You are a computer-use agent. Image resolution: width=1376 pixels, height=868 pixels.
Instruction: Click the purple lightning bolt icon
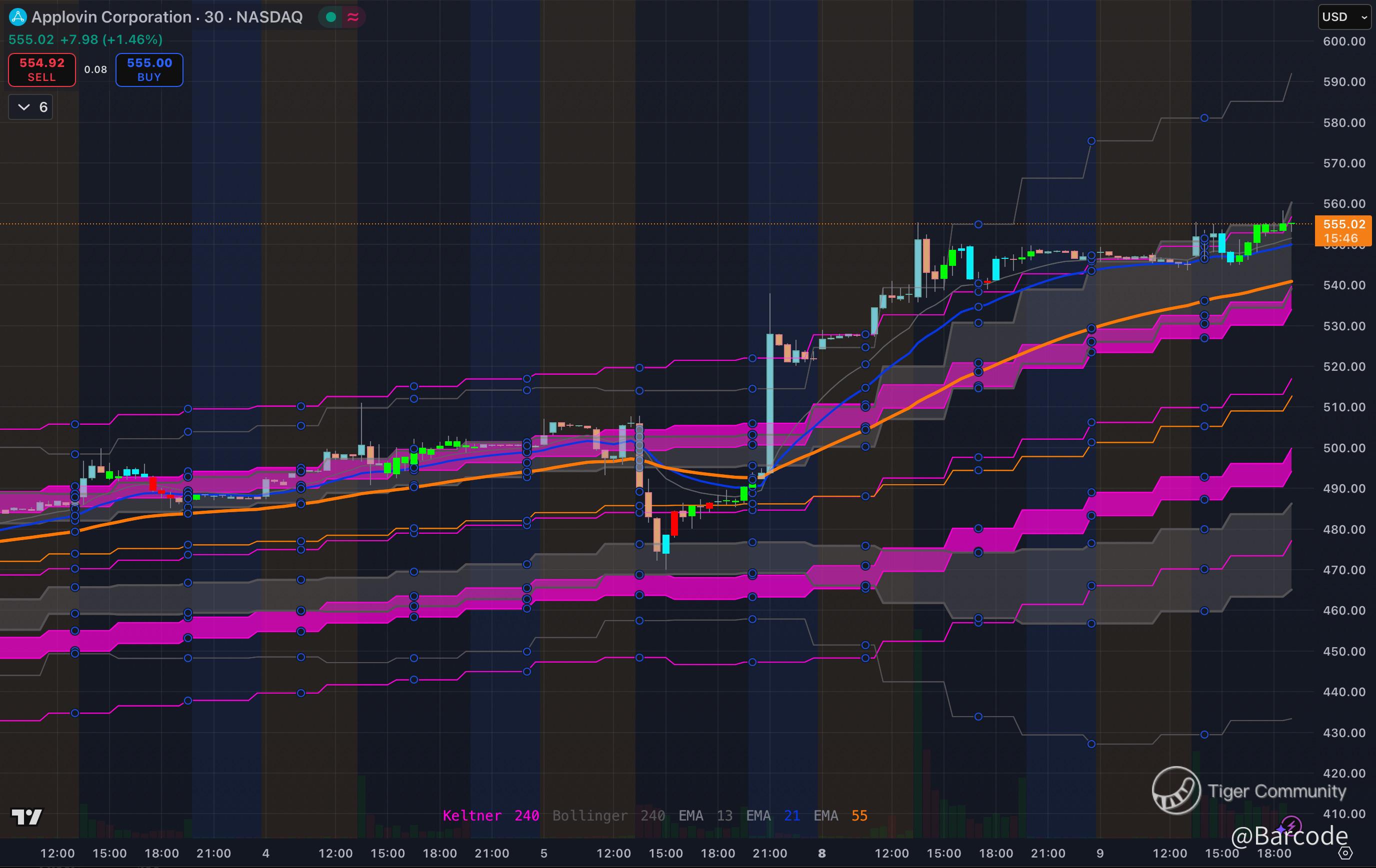pos(1291,826)
